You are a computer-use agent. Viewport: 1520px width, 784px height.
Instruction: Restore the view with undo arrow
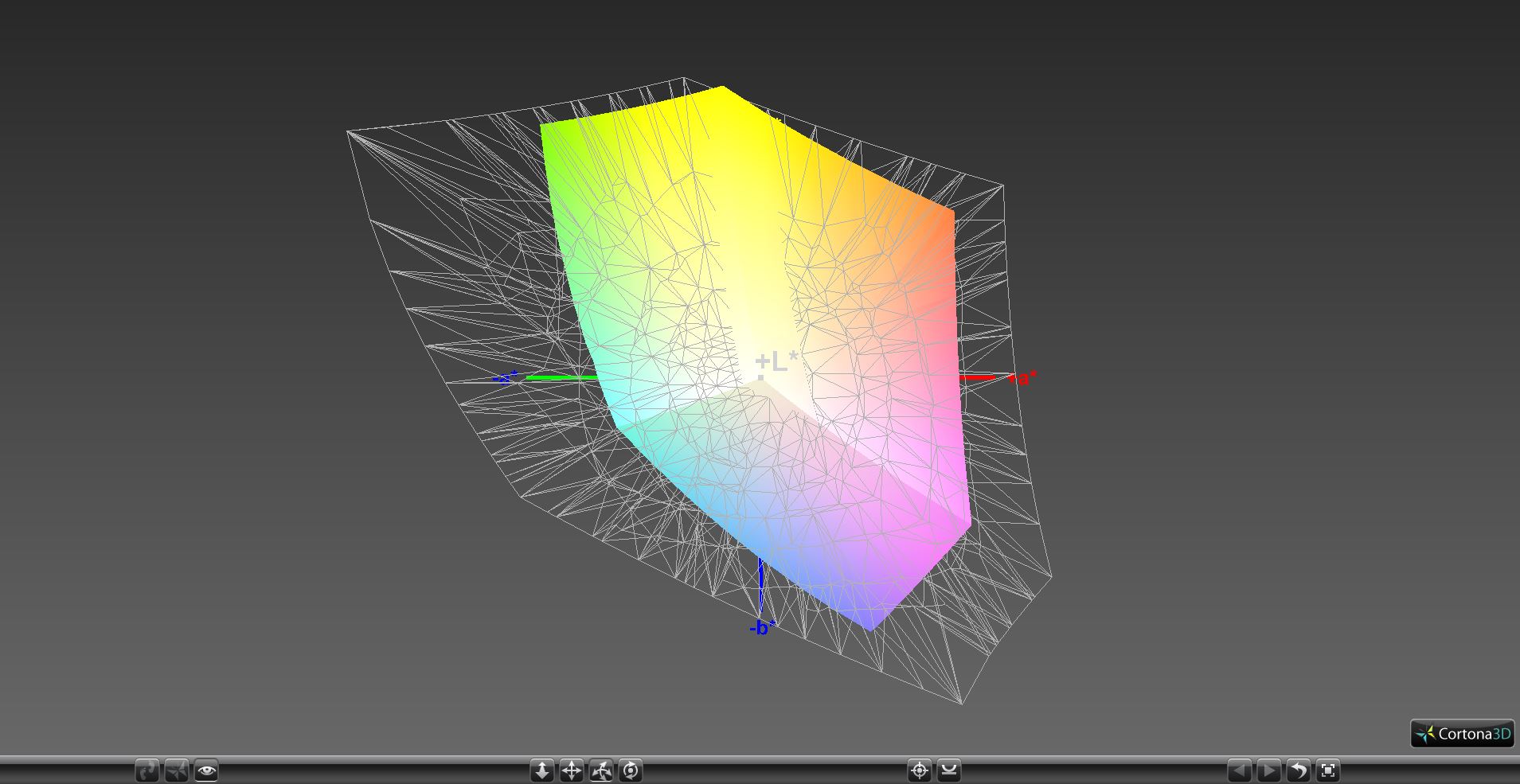[x=1299, y=770]
